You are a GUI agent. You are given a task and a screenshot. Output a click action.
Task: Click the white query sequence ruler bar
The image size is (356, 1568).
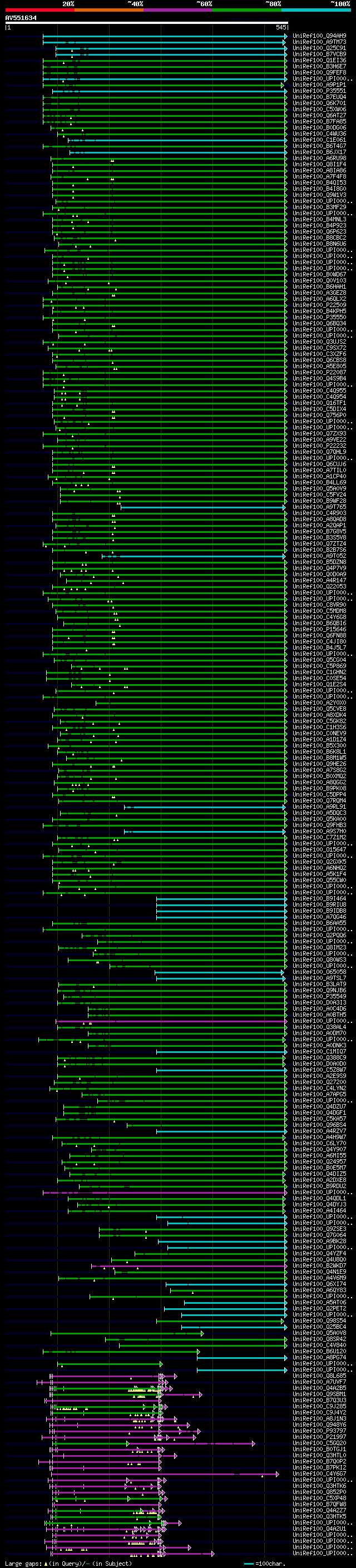[147, 23]
